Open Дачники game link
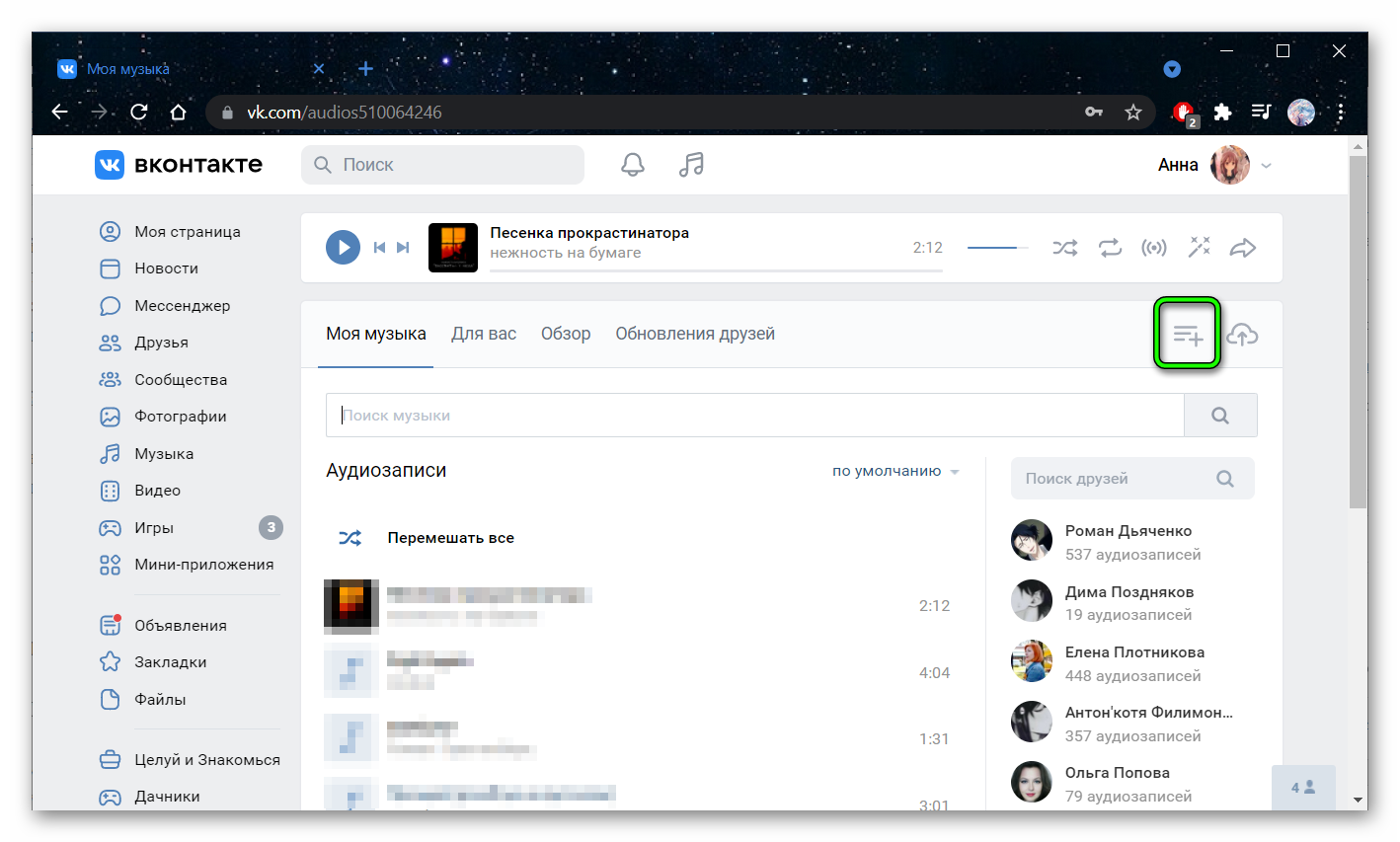Screen dimensions: 1400x842 150,797
